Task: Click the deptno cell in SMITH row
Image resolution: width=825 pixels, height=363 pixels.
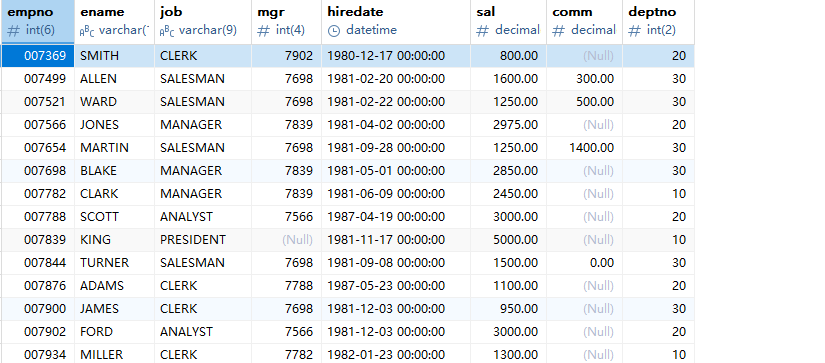Action: point(658,56)
